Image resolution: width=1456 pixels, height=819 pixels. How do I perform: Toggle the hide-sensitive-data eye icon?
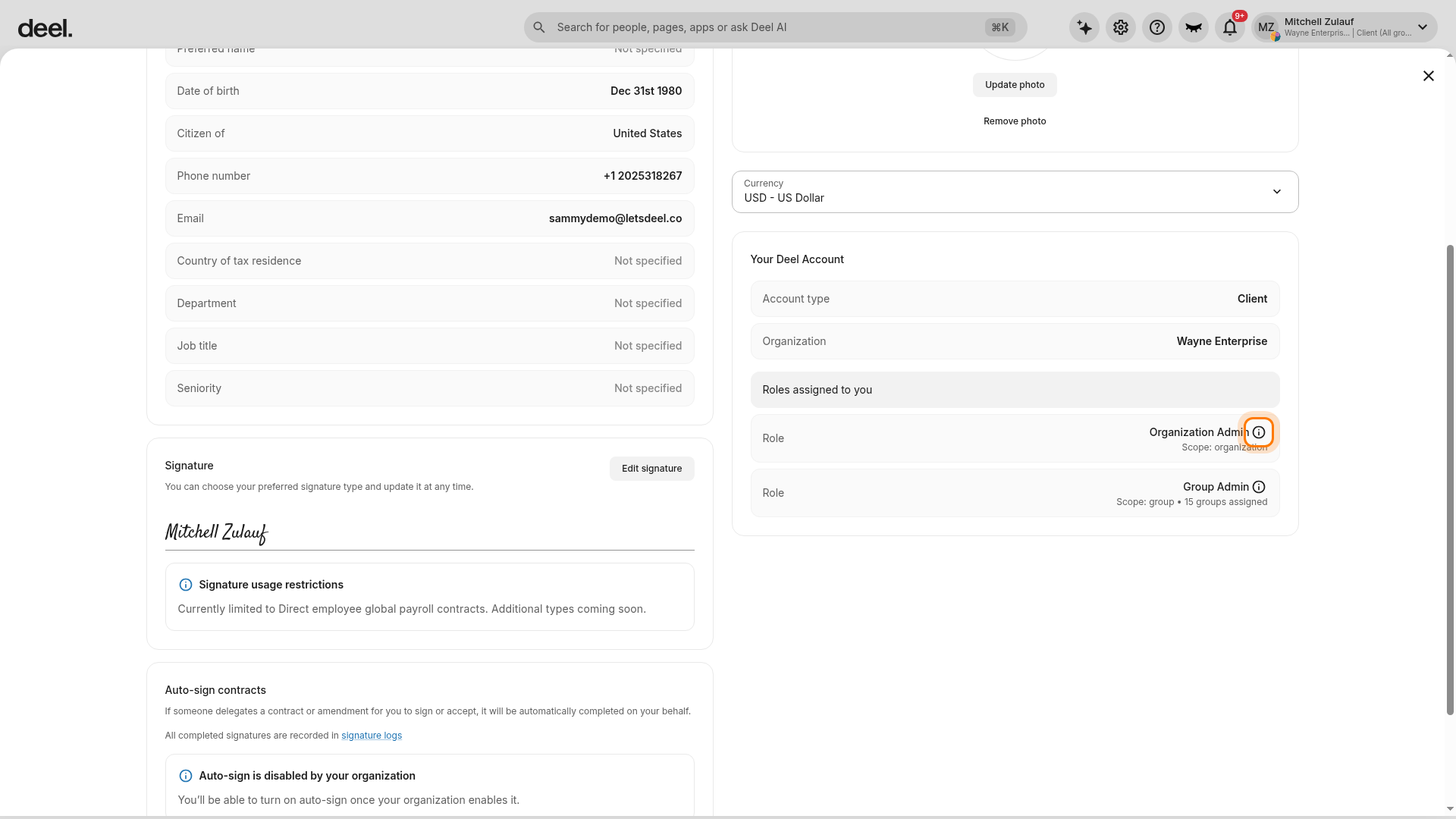click(x=1194, y=27)
